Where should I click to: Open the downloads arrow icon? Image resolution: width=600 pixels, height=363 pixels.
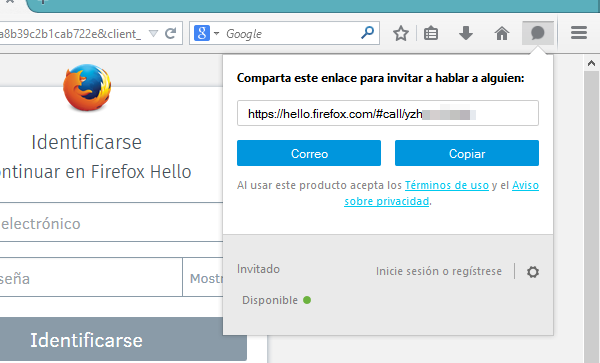(x=466, y=34)
